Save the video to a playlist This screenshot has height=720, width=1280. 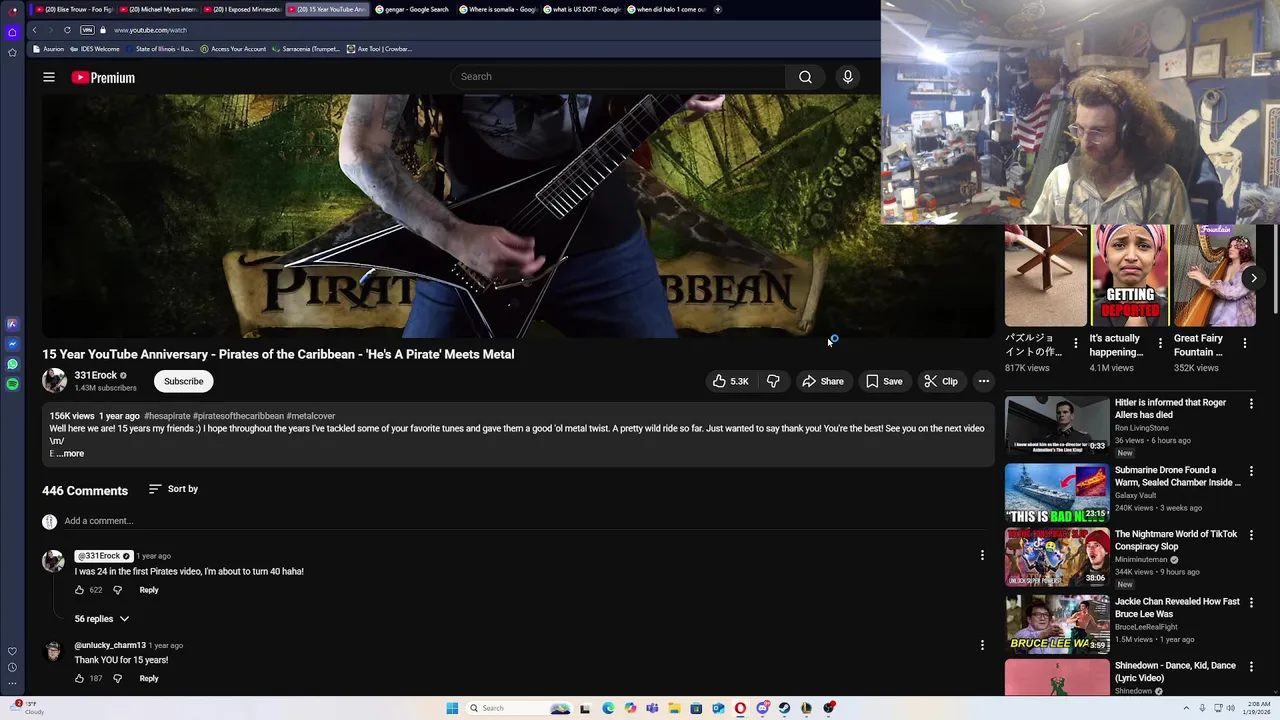pyautogui.click(x=884, y=381)
